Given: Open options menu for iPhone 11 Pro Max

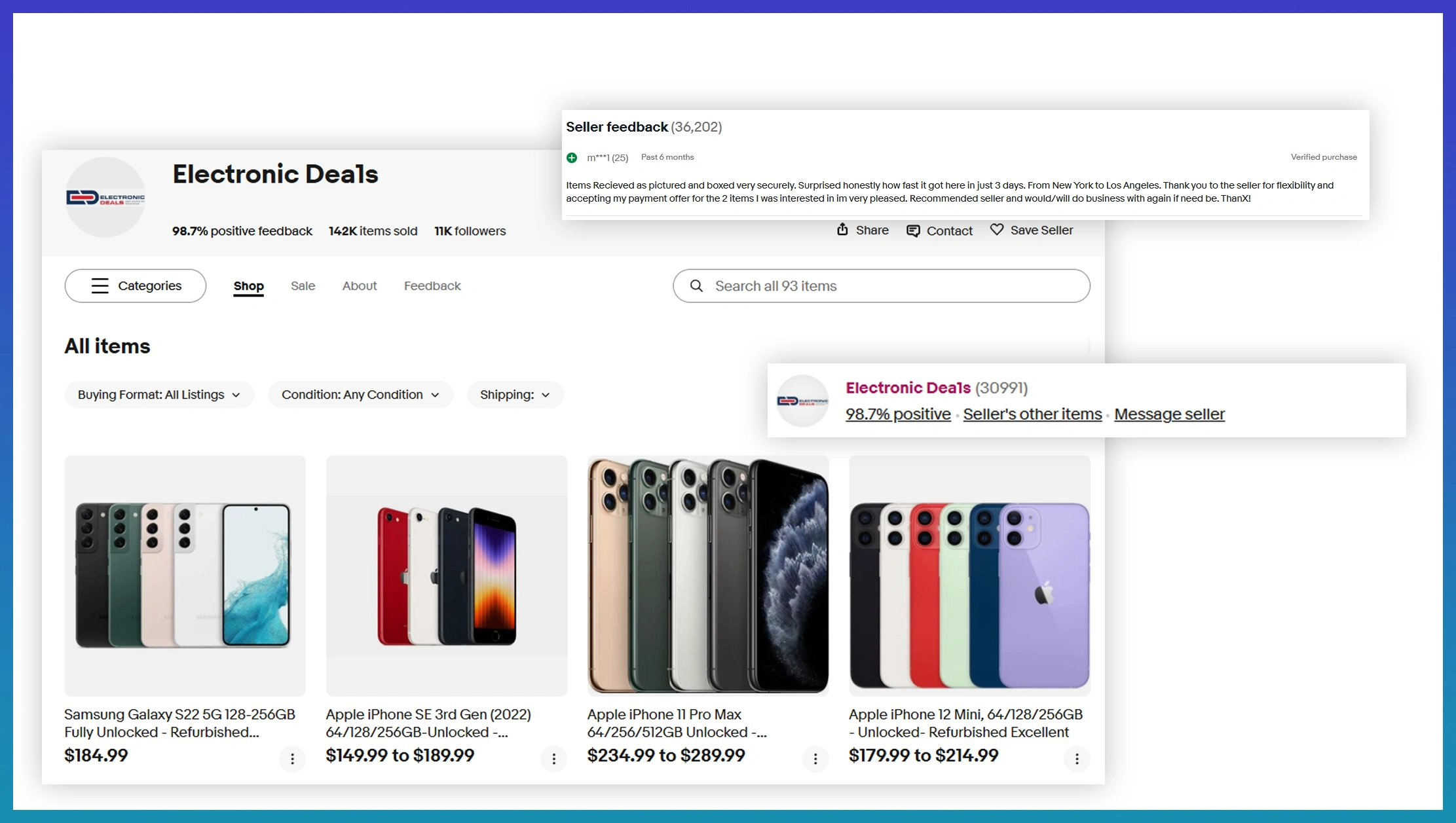Looking at the screenshot, I should (815, 759).
